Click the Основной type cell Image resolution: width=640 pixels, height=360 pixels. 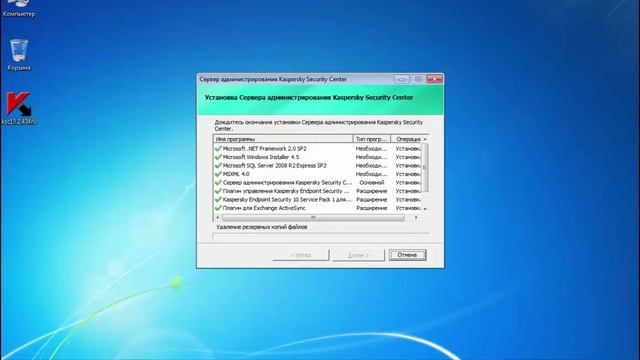coord(371,182)
